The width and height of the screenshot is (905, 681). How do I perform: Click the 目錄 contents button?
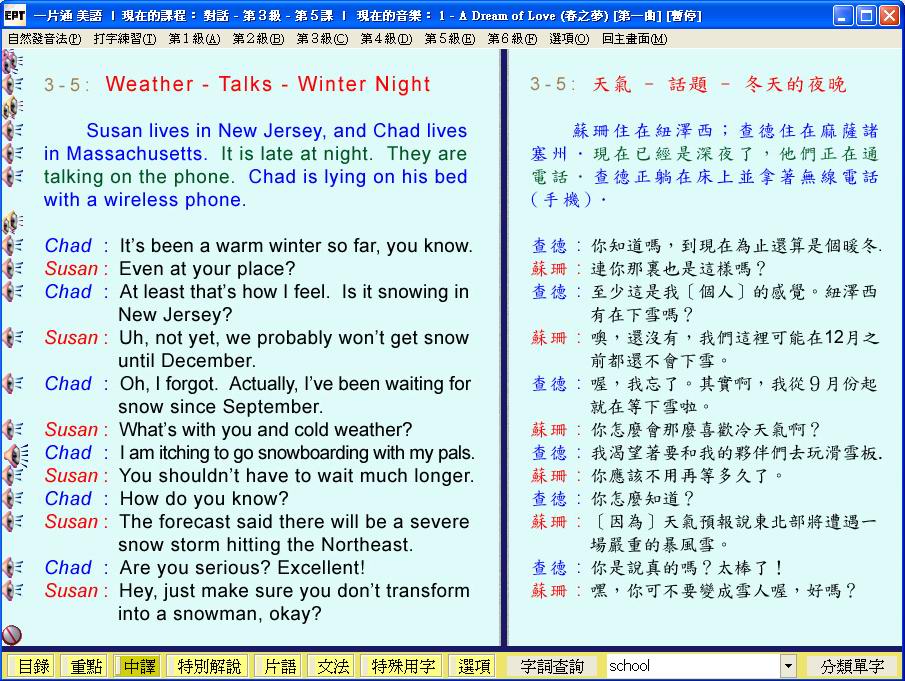click(x=33, y=666)
